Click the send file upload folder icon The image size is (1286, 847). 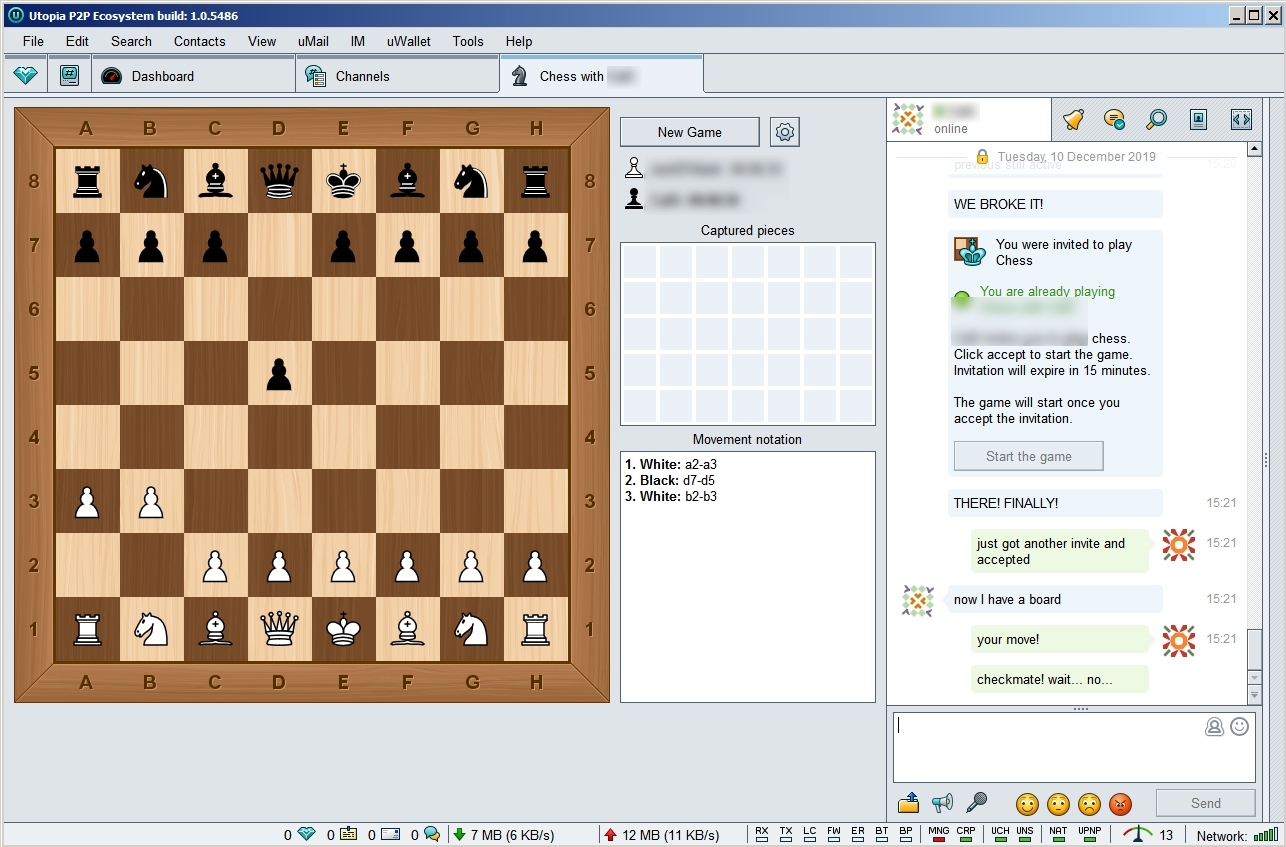908,803
